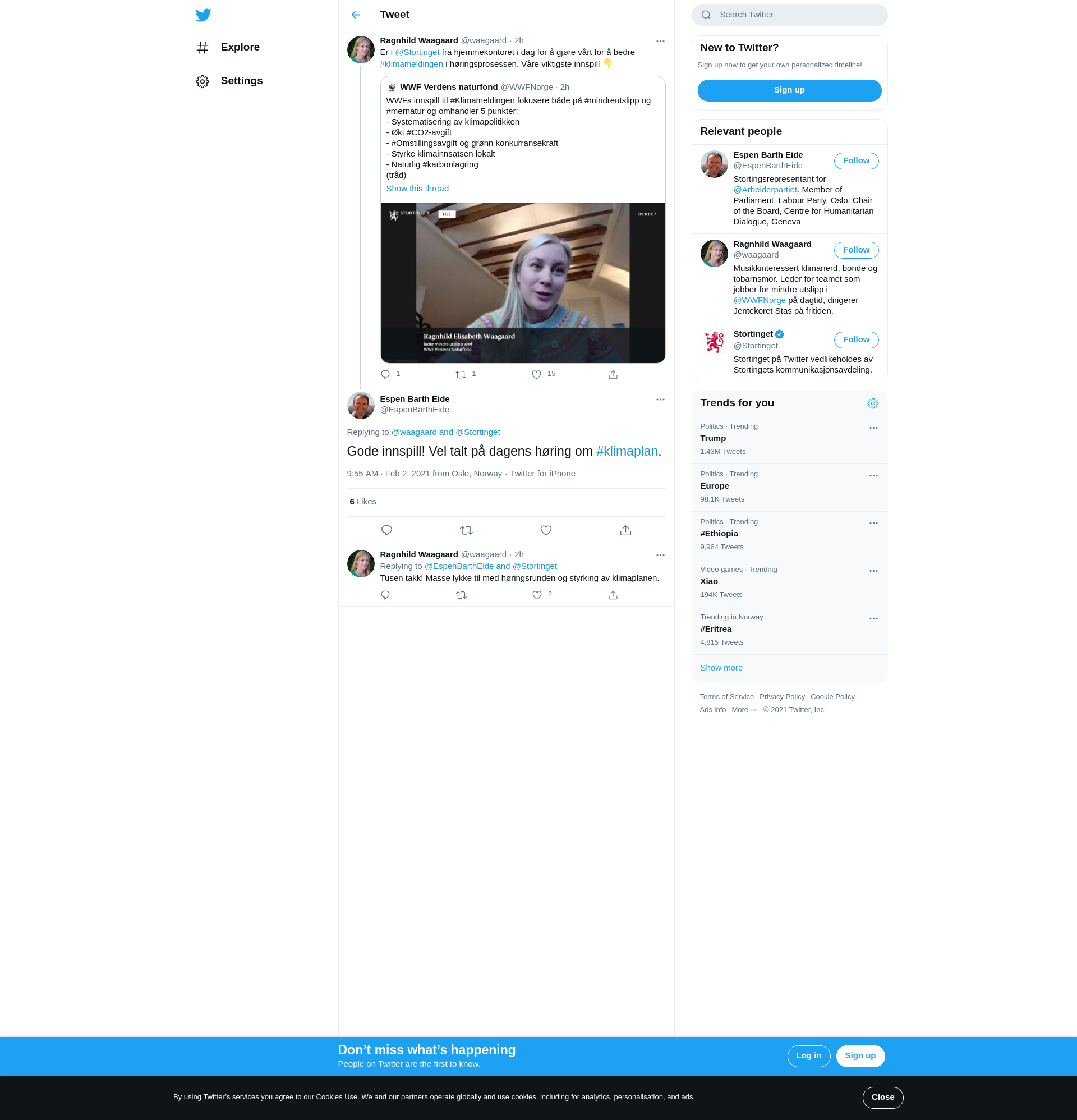
Task: Open Explore in the sidebar
Action: tap(240, 48)
